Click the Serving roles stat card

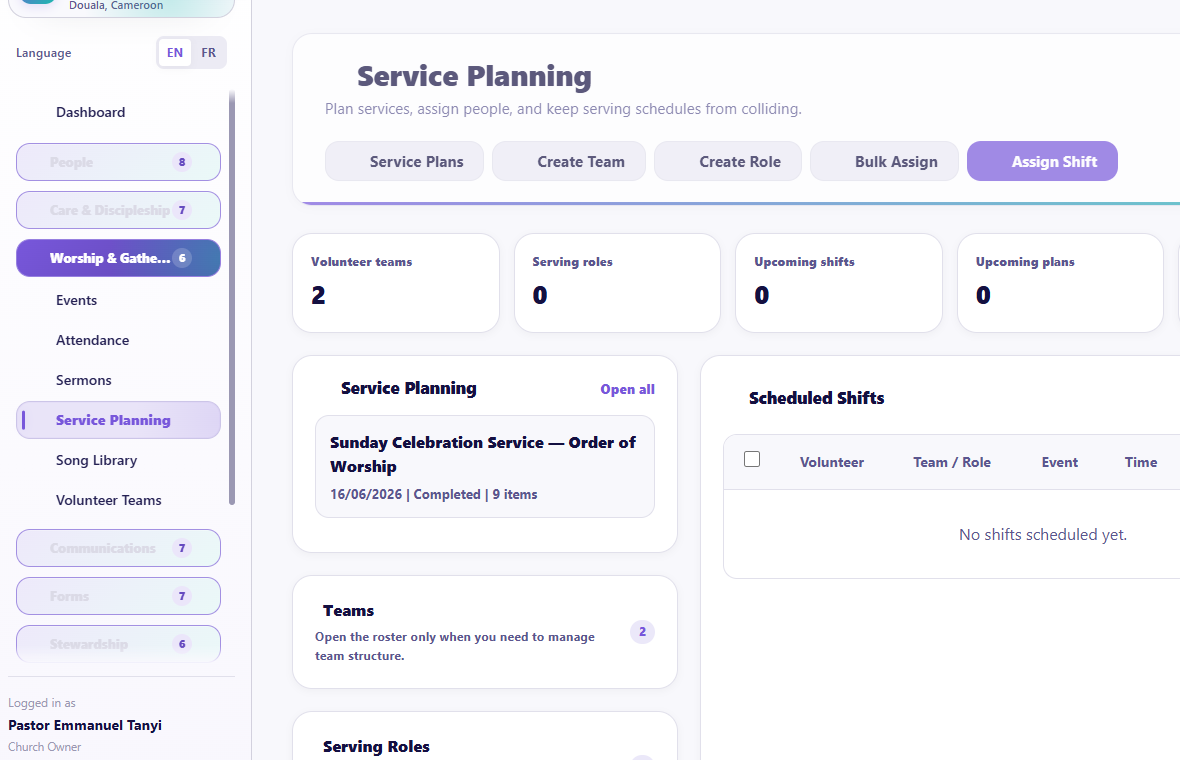point(617,283)
